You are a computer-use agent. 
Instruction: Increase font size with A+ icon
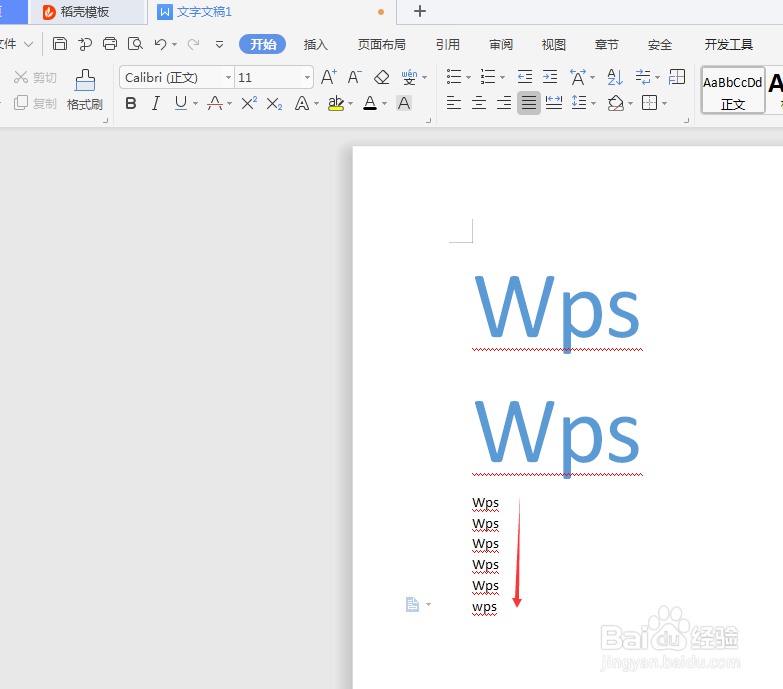(x=329, y=77)
